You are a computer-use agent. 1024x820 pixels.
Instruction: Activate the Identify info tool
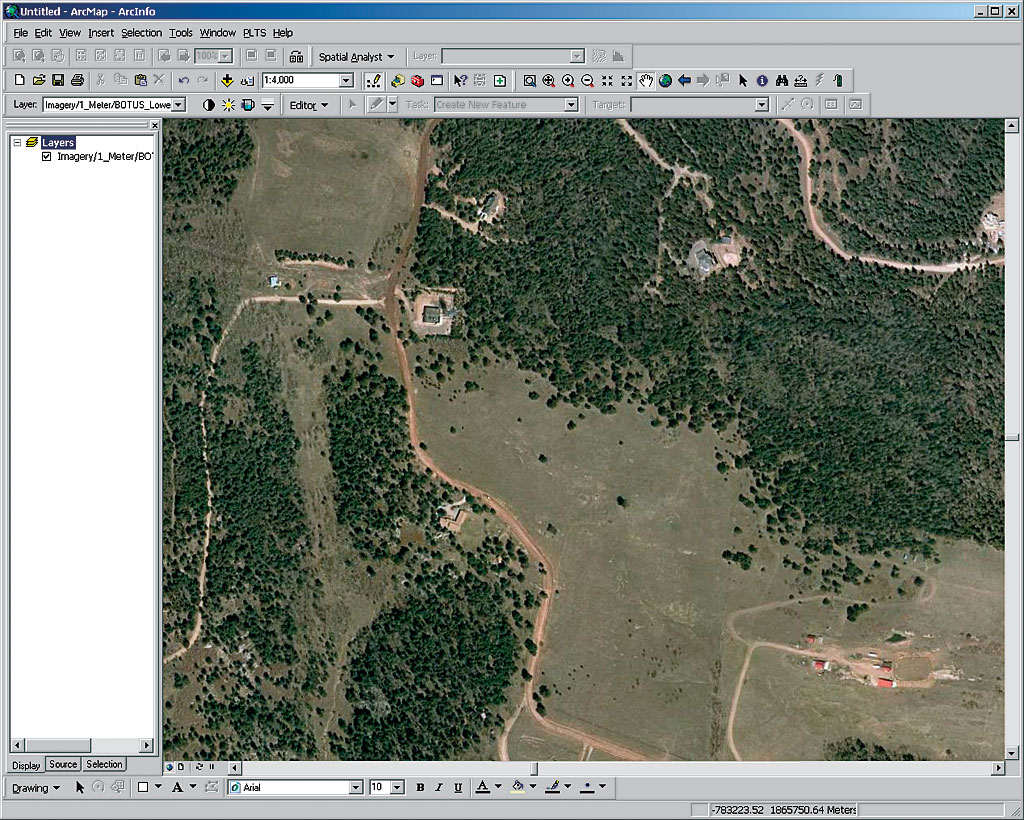[762, 80]
